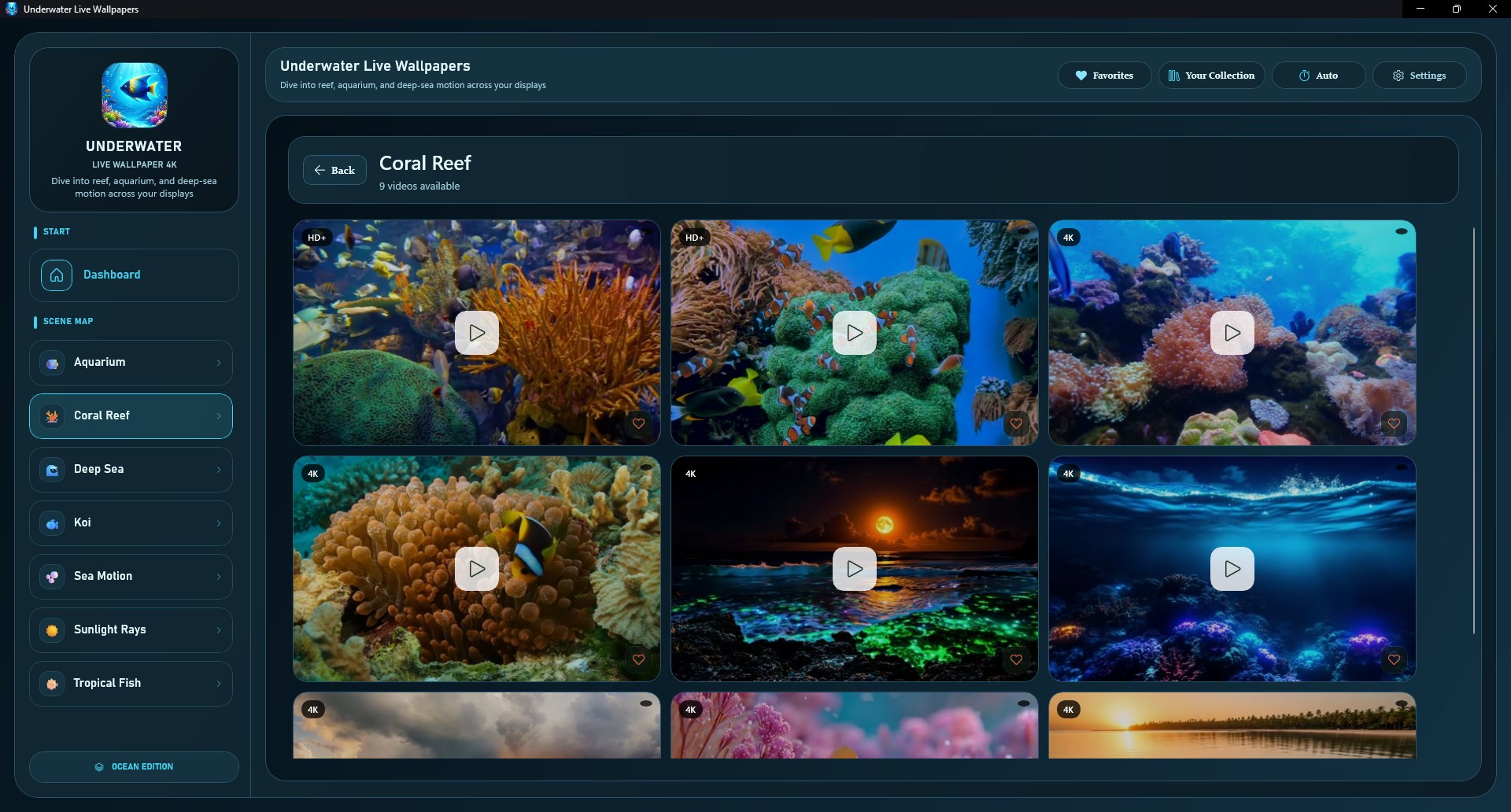This screenshot has height=812, width=1511.
Task: Click the "START" section label
Action: pos(57,232)
